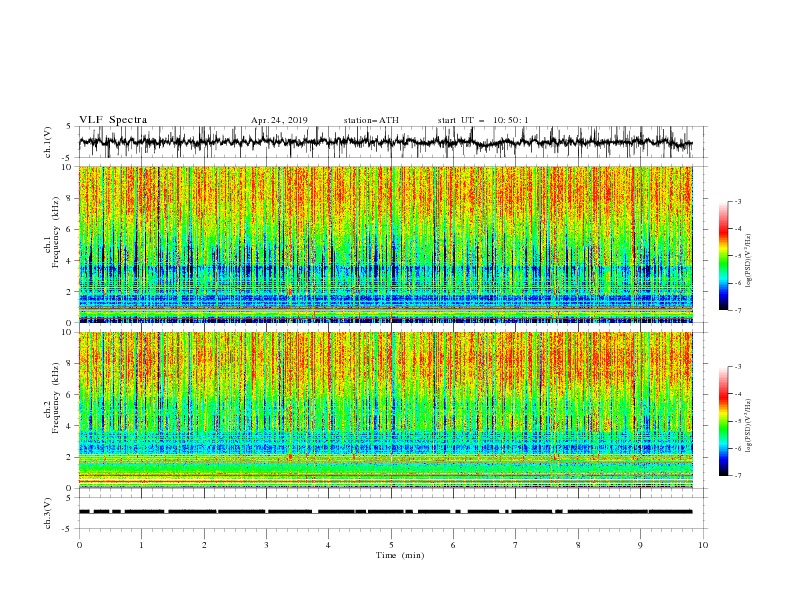Click time axis tick label "5"
Screen dimensions: 792x612
pyautogui.click(x=391, y=545)
